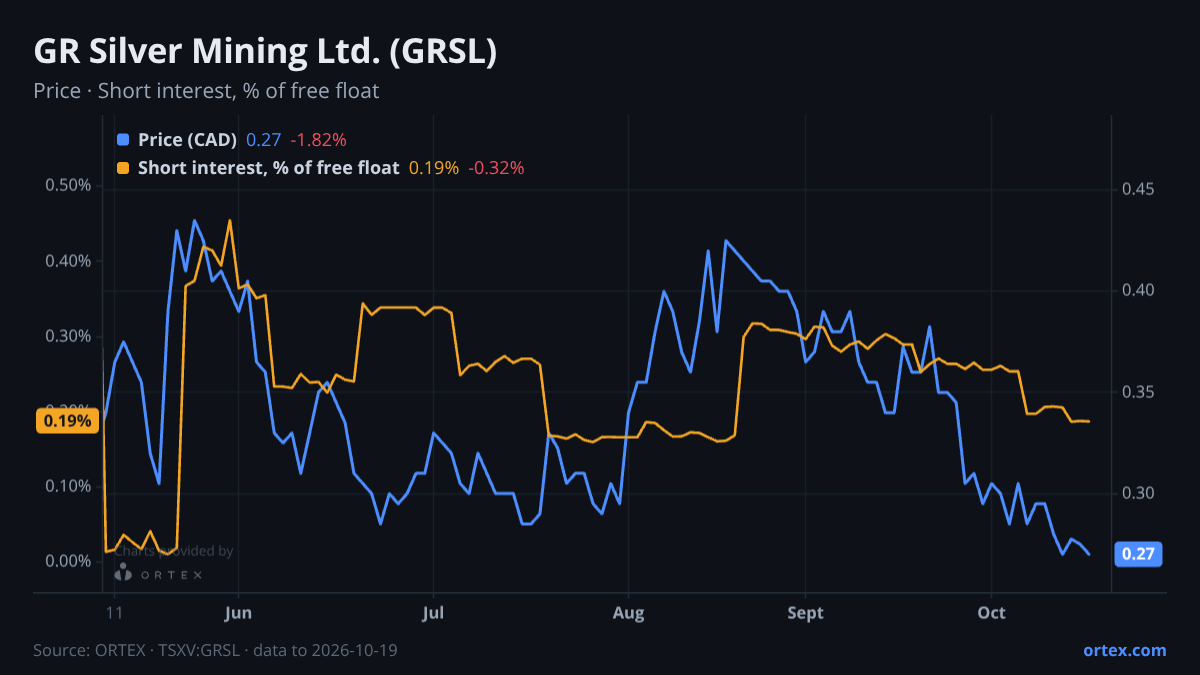The height and width of the screenshot is (675, 1200).
Task: Click the 0.30% left axis label
Action: (68, 336)
